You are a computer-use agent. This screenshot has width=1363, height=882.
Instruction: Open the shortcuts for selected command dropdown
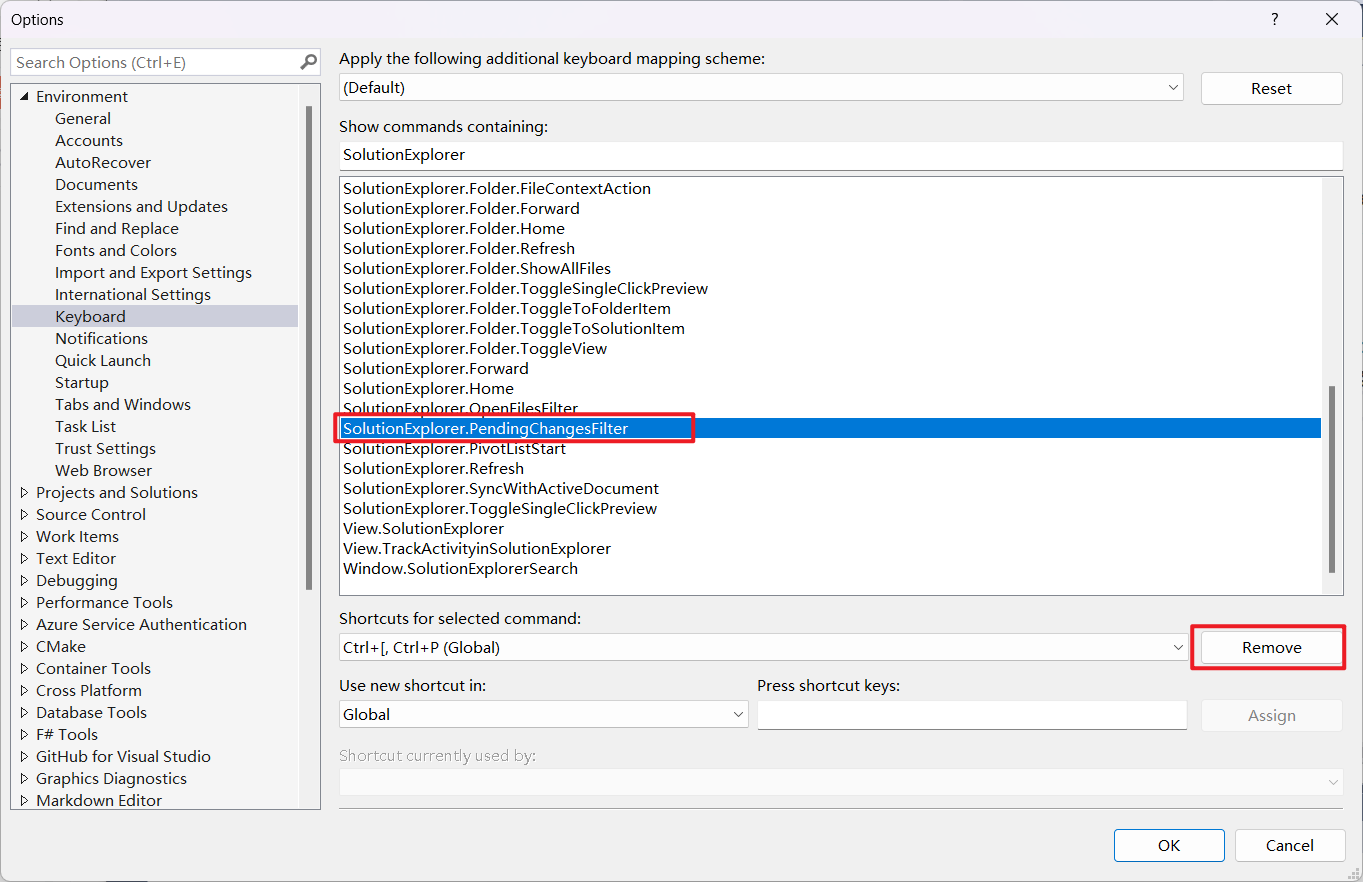[1177, 648]
